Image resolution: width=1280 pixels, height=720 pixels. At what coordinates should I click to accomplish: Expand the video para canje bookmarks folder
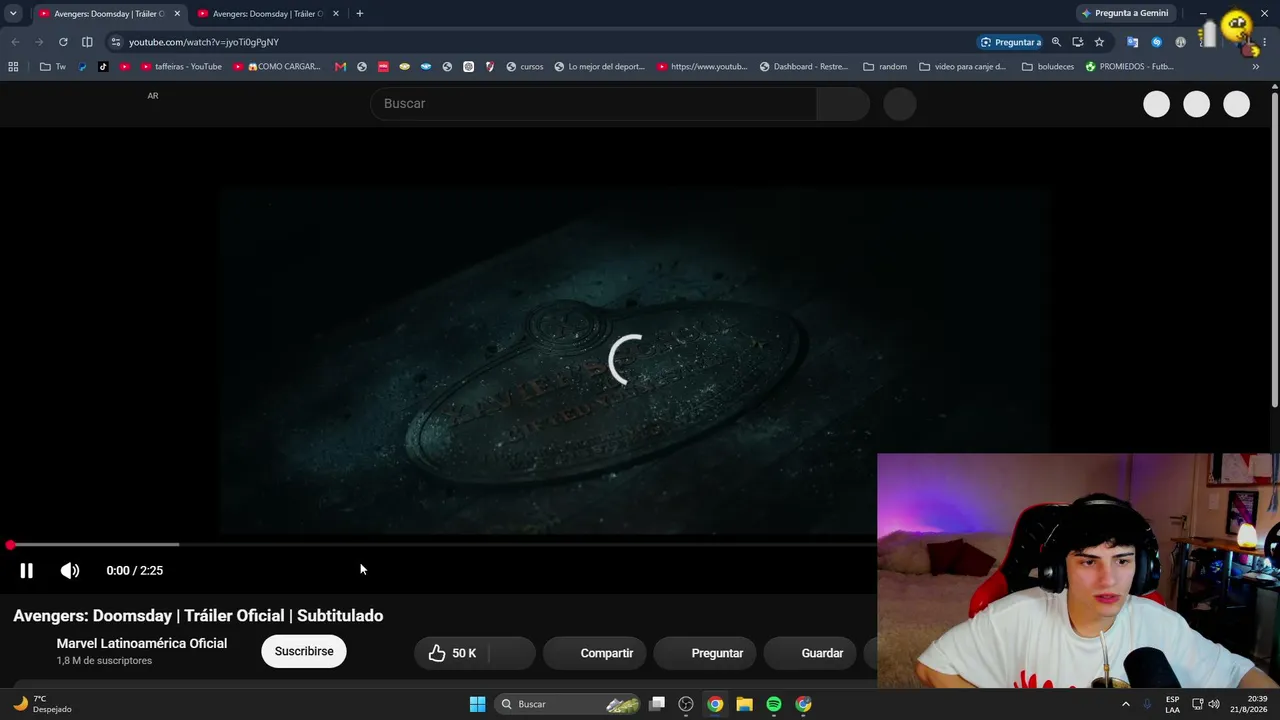point(963,67)
